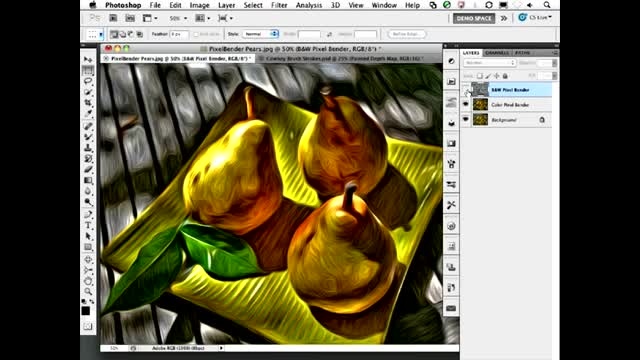Screen dimensions: 640x360
Task: Launch Mini Bridge from the application bar
Action: pyautogui.click(x=130, y=18)
